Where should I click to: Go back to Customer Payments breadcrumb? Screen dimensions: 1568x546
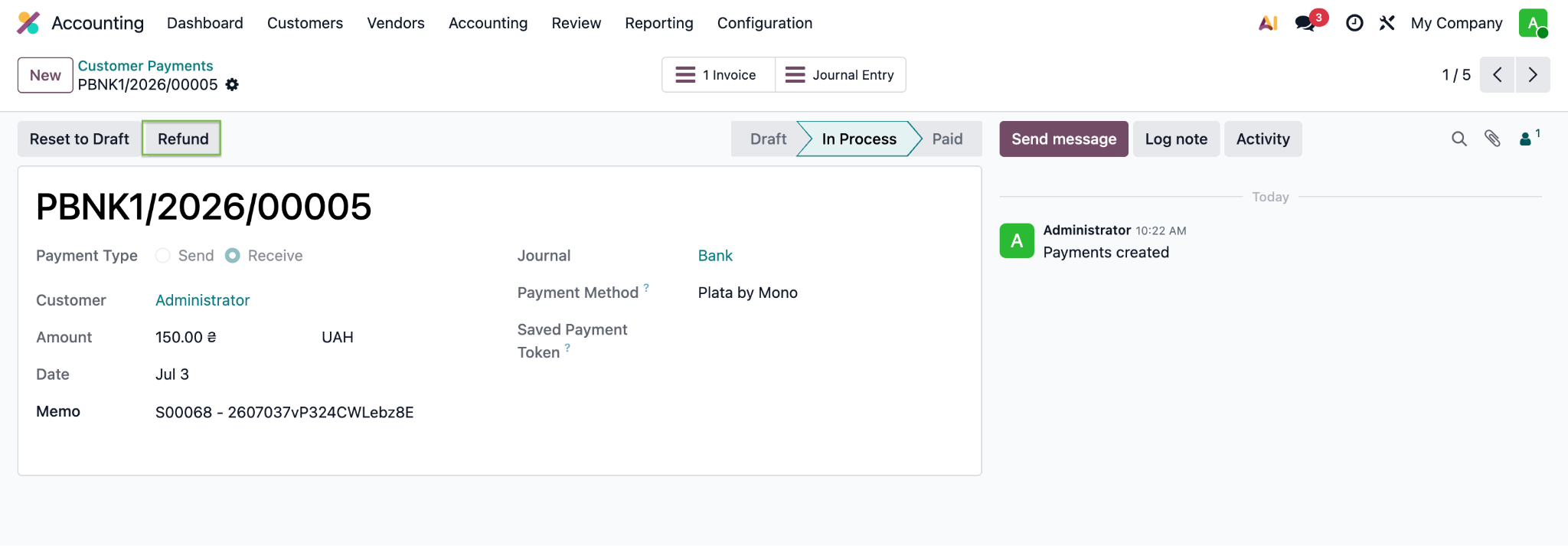pos(145,66)
